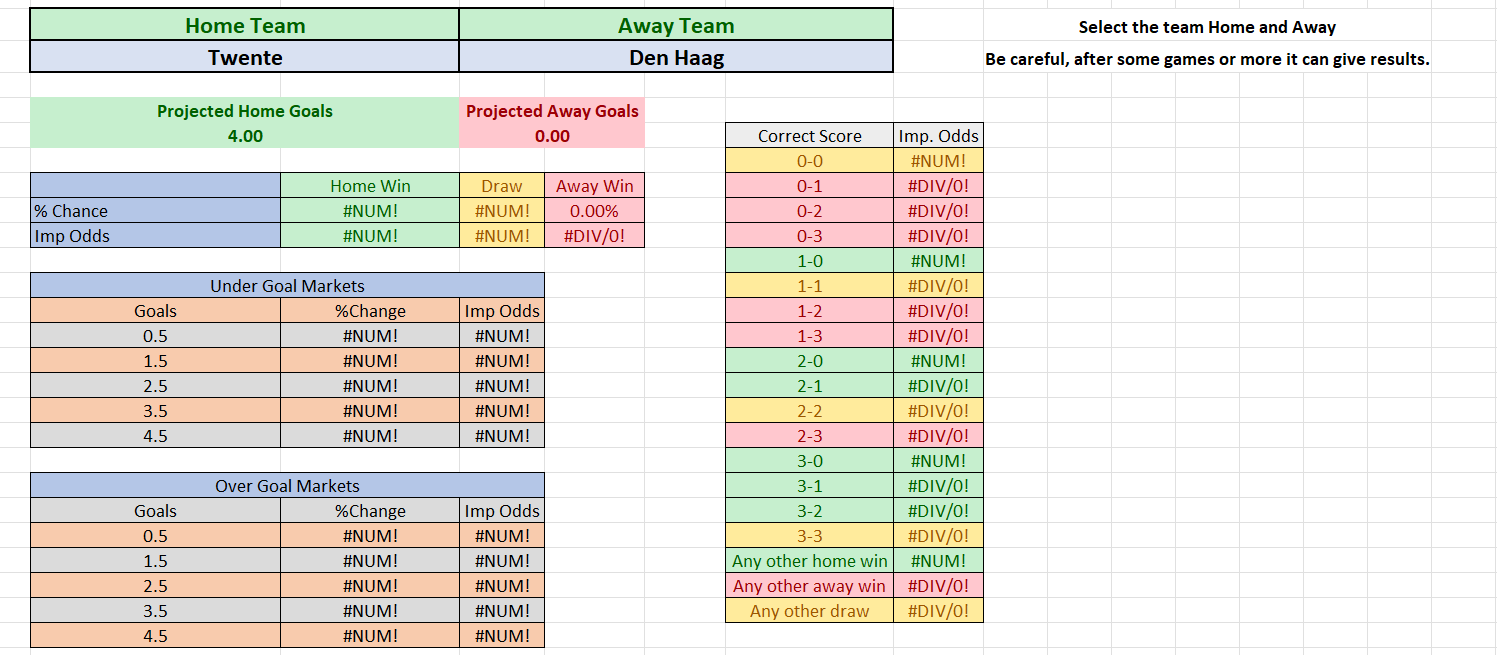Select the Over Goal Markets header
Image resolution: width=1497 pixels, height=655 pixels.
coord(287,486)
